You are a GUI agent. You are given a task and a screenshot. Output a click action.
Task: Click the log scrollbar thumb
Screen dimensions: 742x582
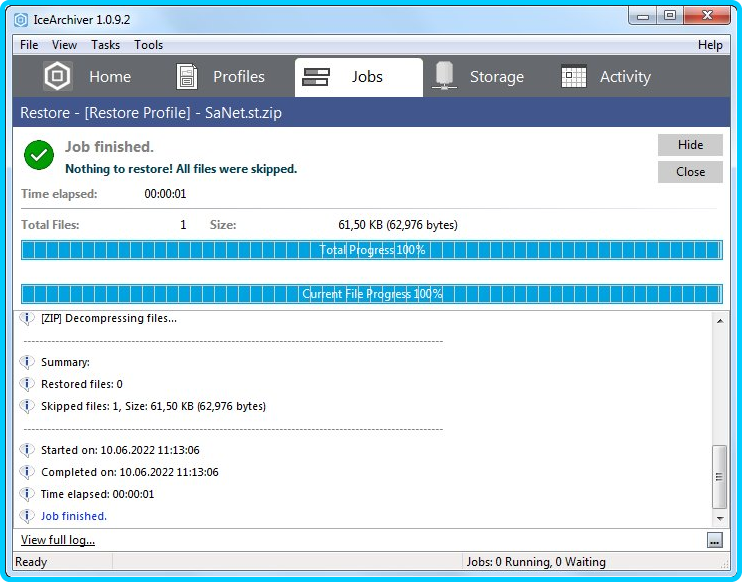point(719,476)
